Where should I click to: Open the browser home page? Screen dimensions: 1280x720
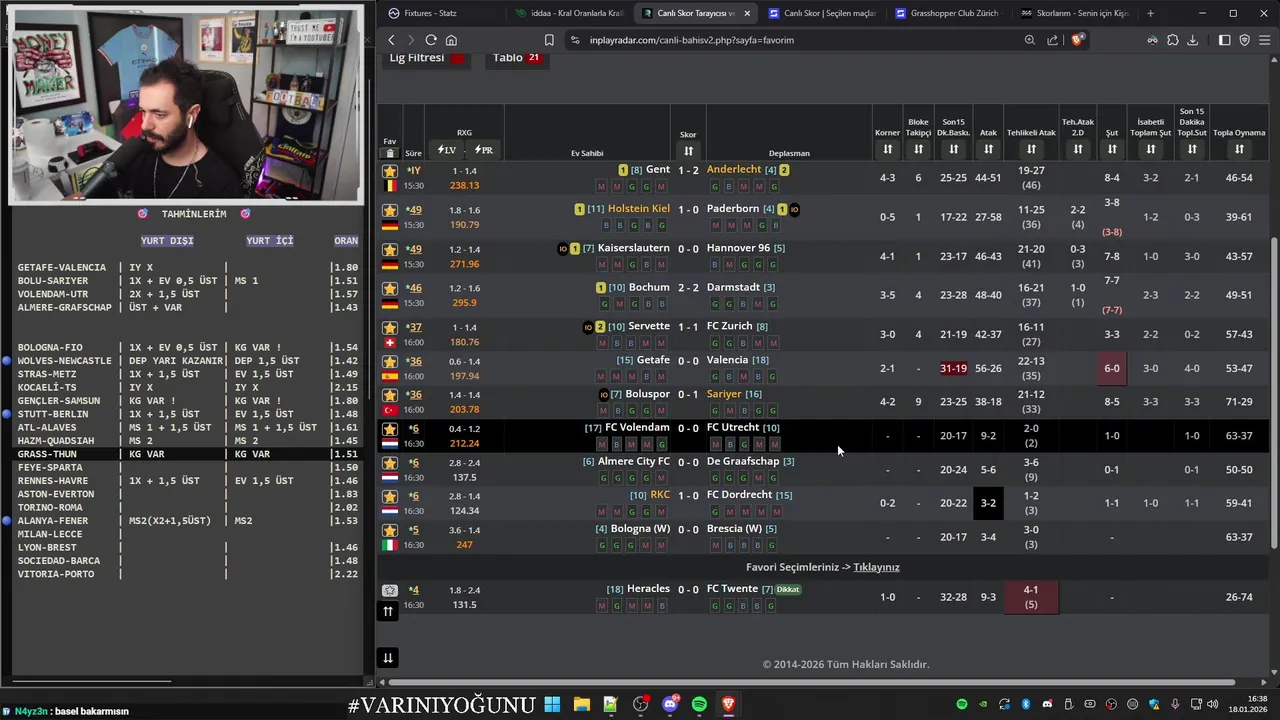pyautogui.click(x=451, y=40)
